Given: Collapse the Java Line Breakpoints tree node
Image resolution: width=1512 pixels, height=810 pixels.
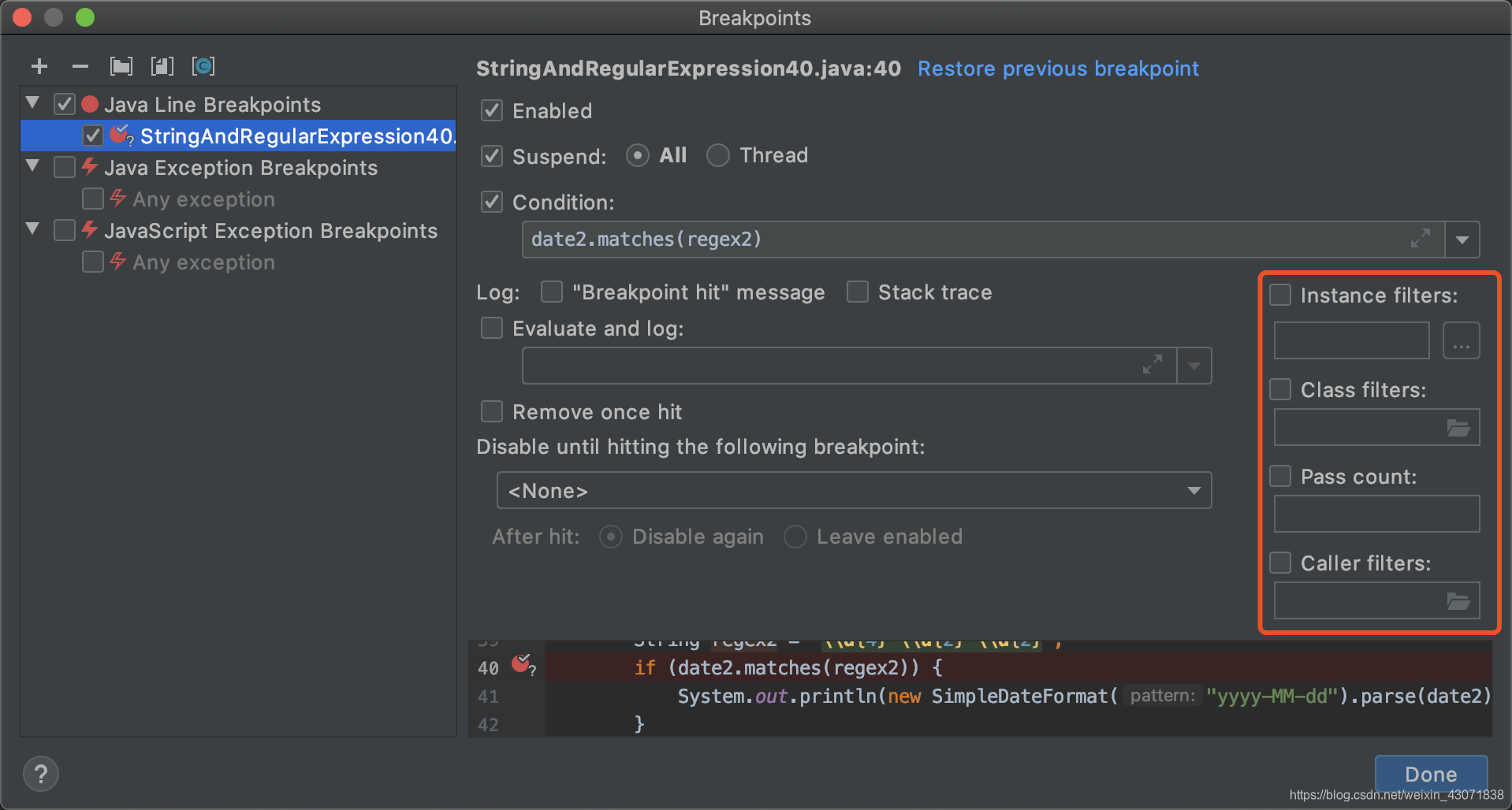Looking at the screenshot, I should 33,102.
